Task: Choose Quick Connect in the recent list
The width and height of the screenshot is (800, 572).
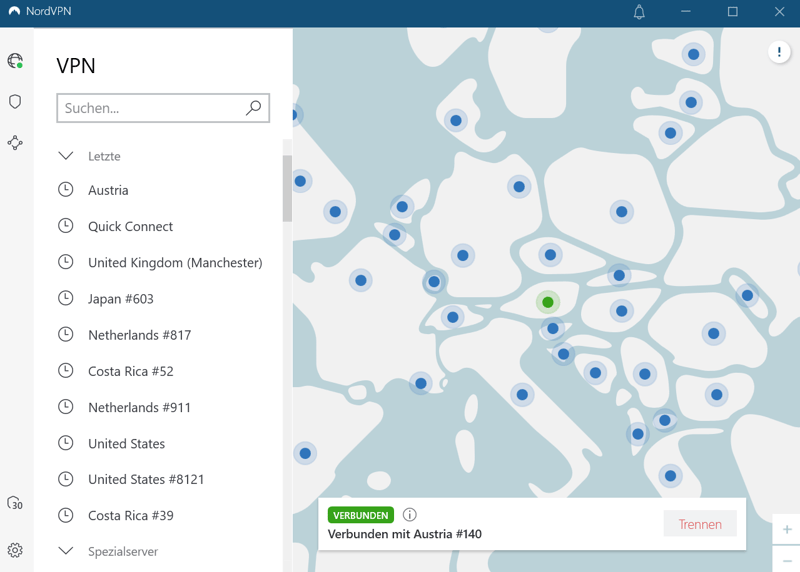Action: pyautogui.click(x=130, y=226)
